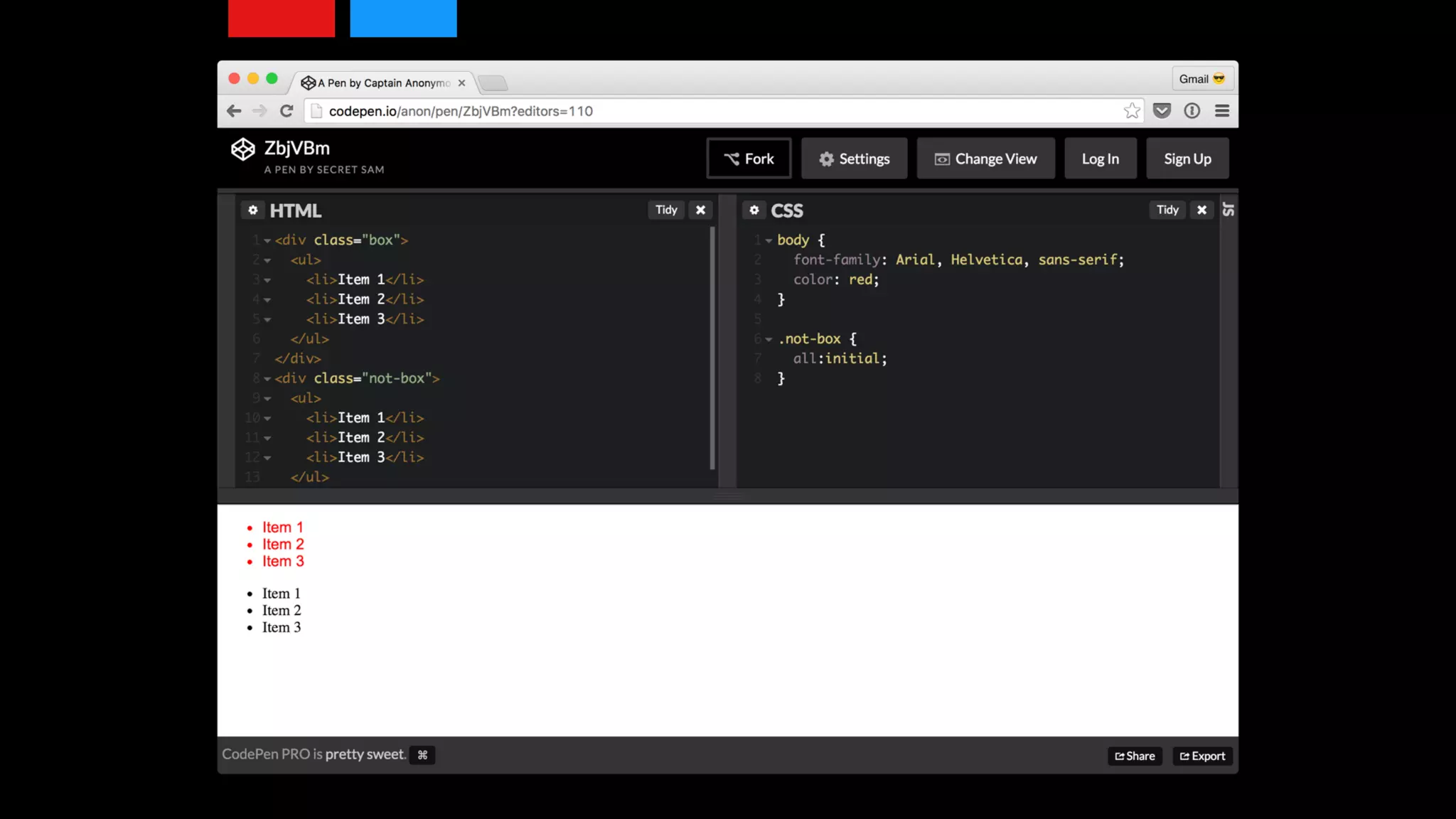Click the blue color rectangle
This screenshot has height=819, width=1456.
[x=403, y=18]
